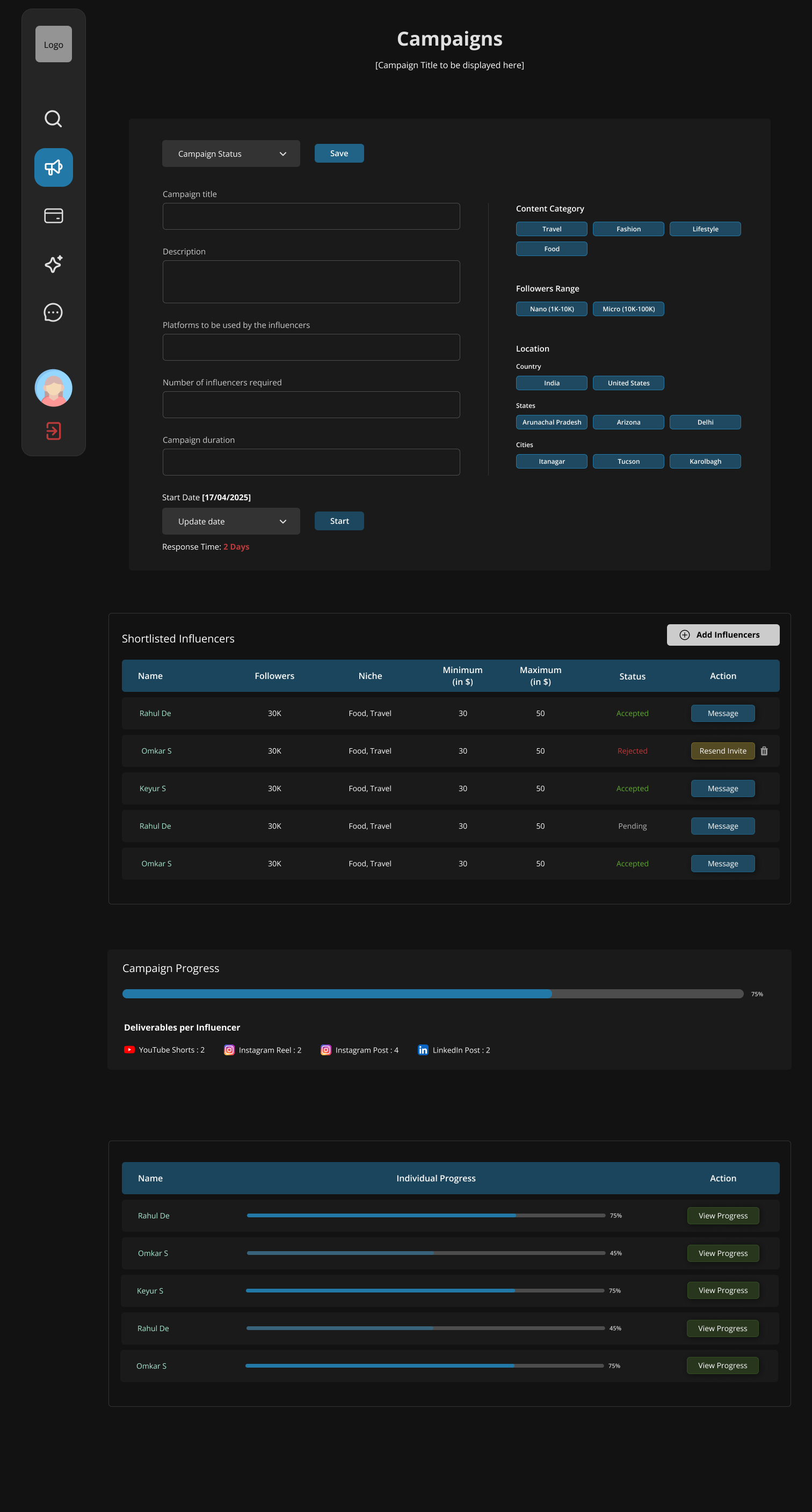Click the red logout icon in sidebar
Viewport: 812px width, 1512px height.
(53, 431)
